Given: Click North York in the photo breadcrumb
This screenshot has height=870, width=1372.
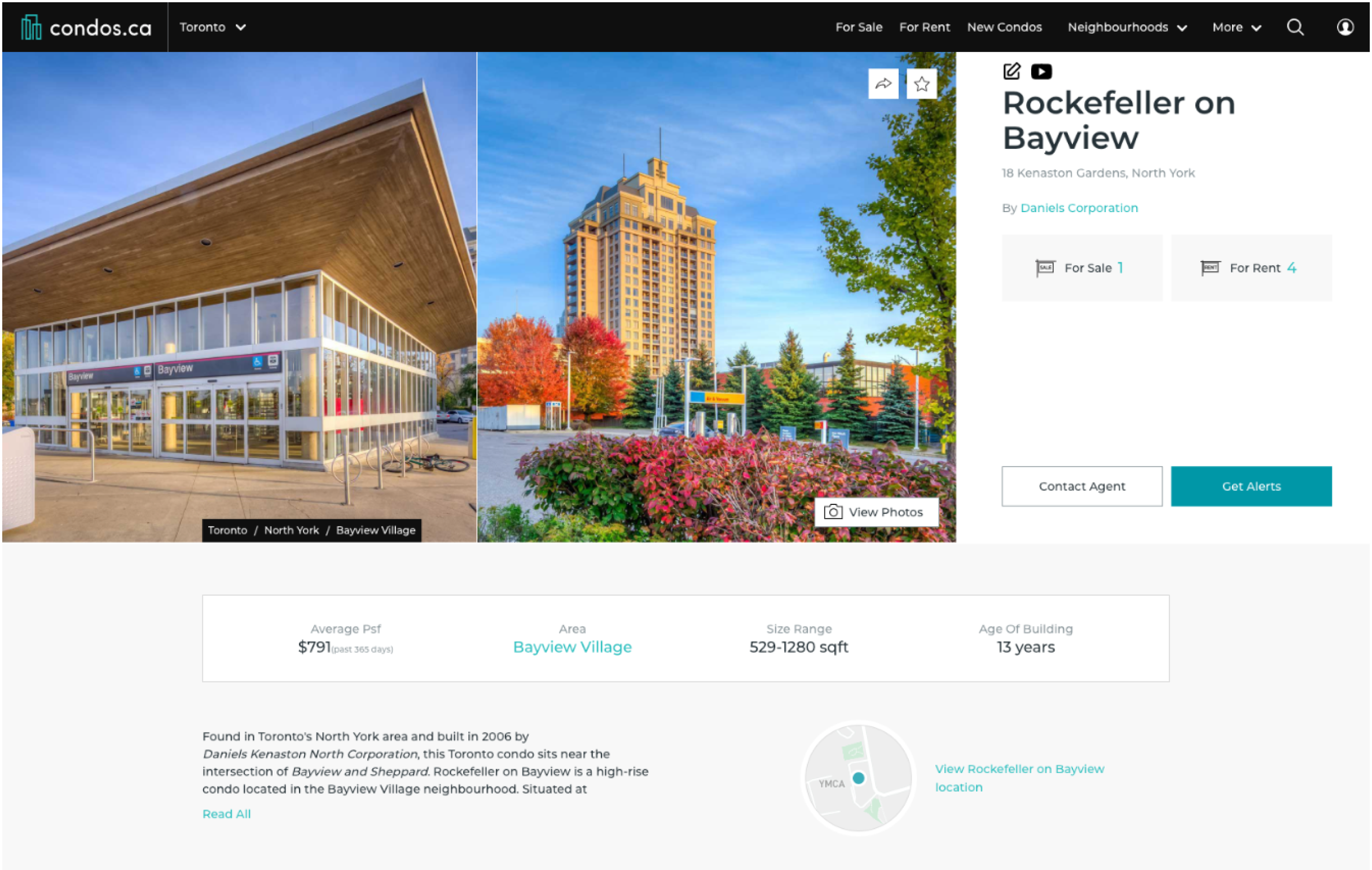Looking at the screenshot, I should (x=291, y=530).
